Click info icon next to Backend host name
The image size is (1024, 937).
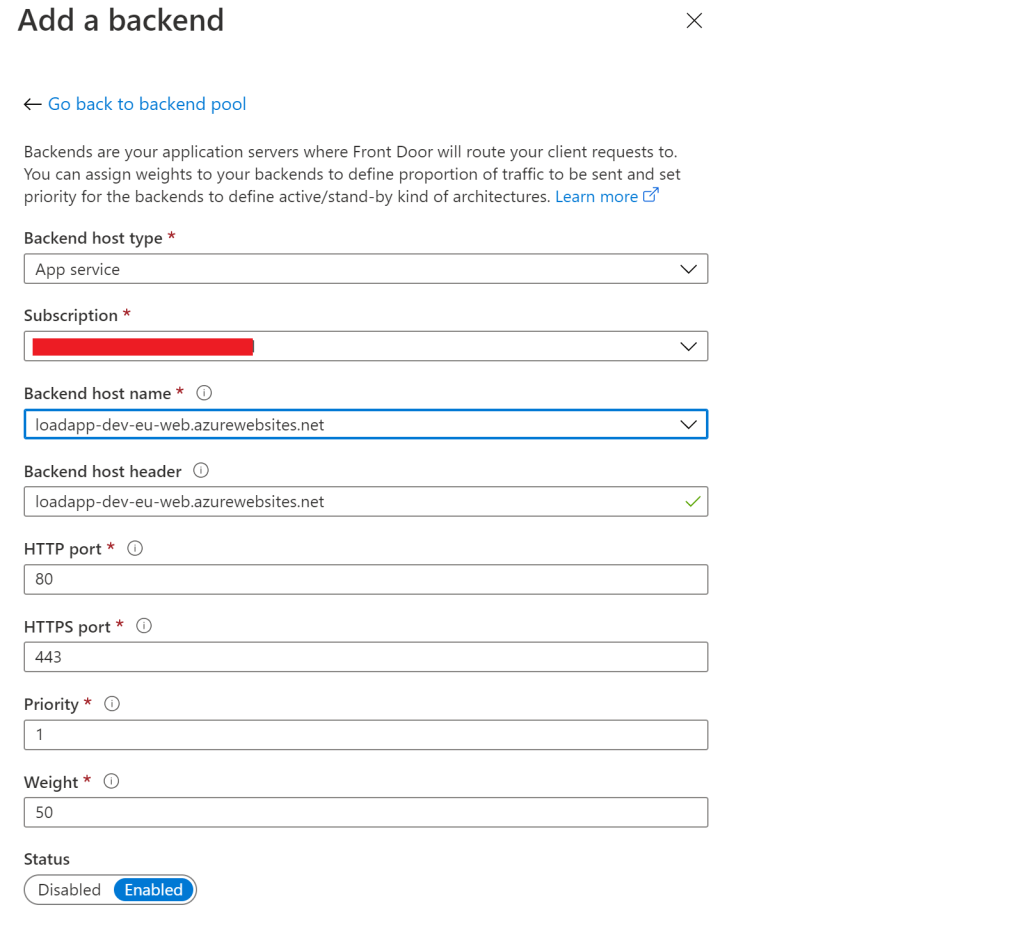pos(204,393)
